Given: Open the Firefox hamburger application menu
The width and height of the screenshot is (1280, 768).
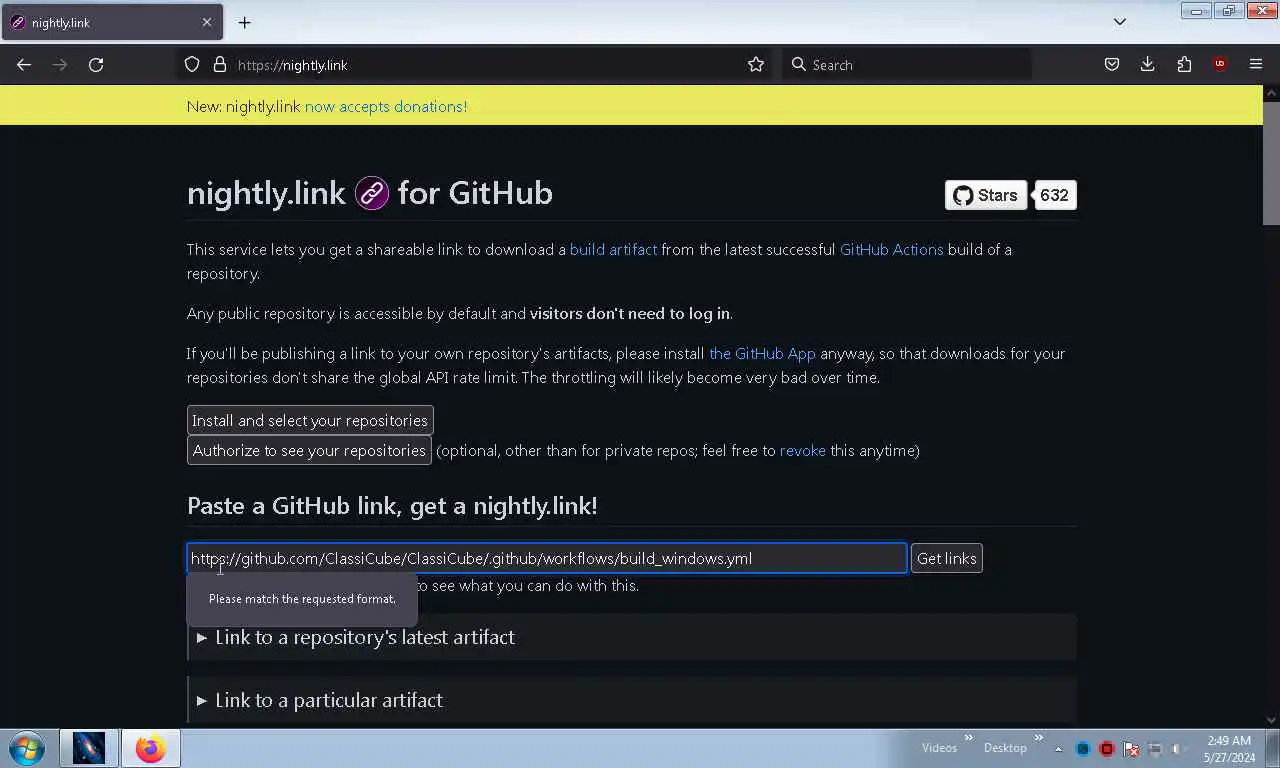Looking at the screenshot, I should (x=1256, y=65).
